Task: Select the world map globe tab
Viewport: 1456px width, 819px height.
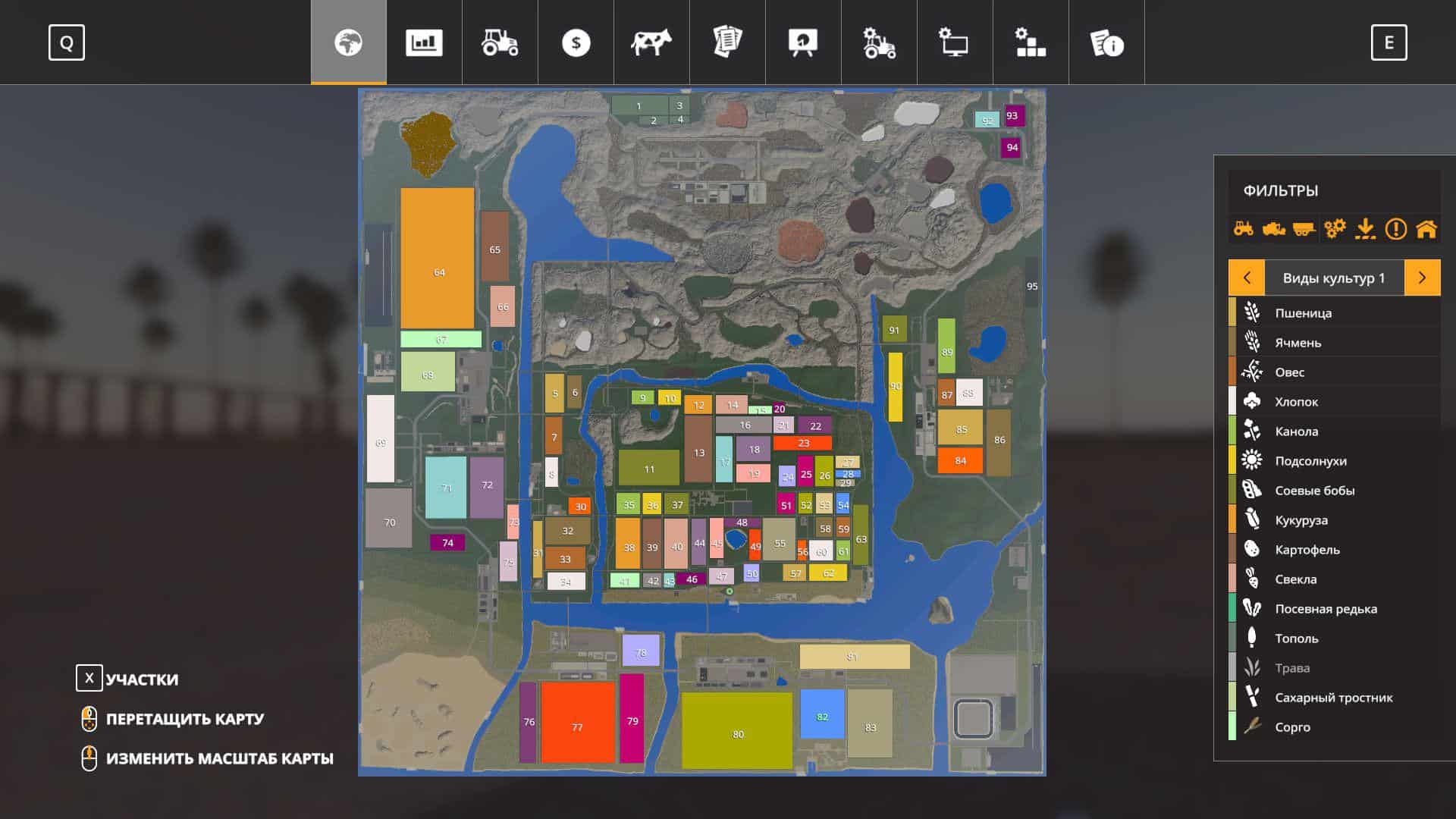Action: pos(349,42)
